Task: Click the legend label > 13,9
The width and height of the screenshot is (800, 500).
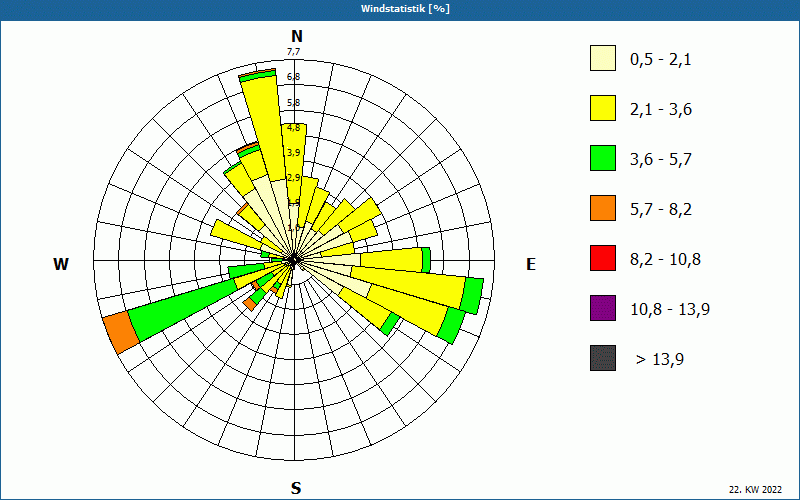Action: (660, 360)
